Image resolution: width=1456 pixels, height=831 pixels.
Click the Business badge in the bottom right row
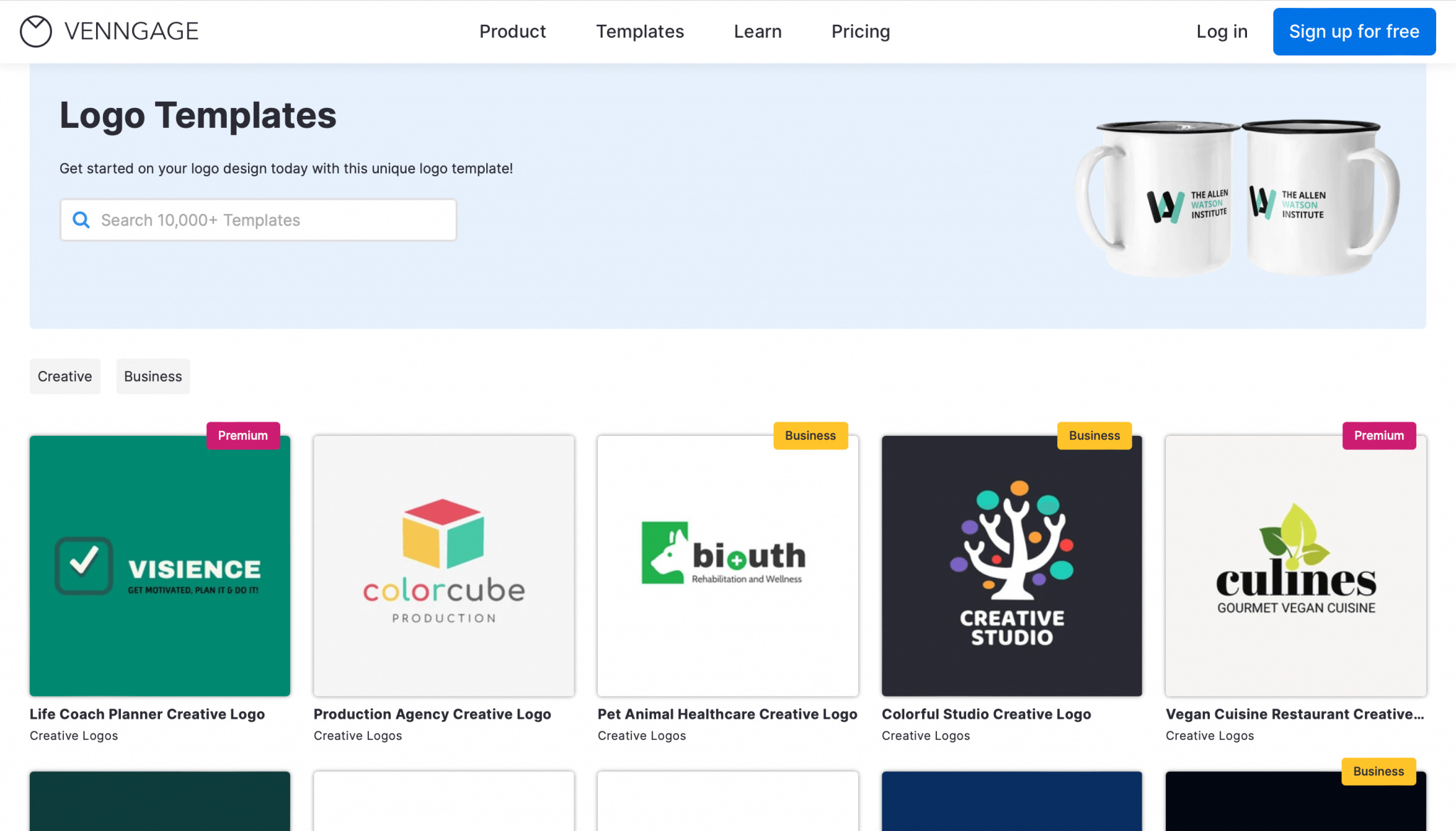click(x=1379, y=771)
